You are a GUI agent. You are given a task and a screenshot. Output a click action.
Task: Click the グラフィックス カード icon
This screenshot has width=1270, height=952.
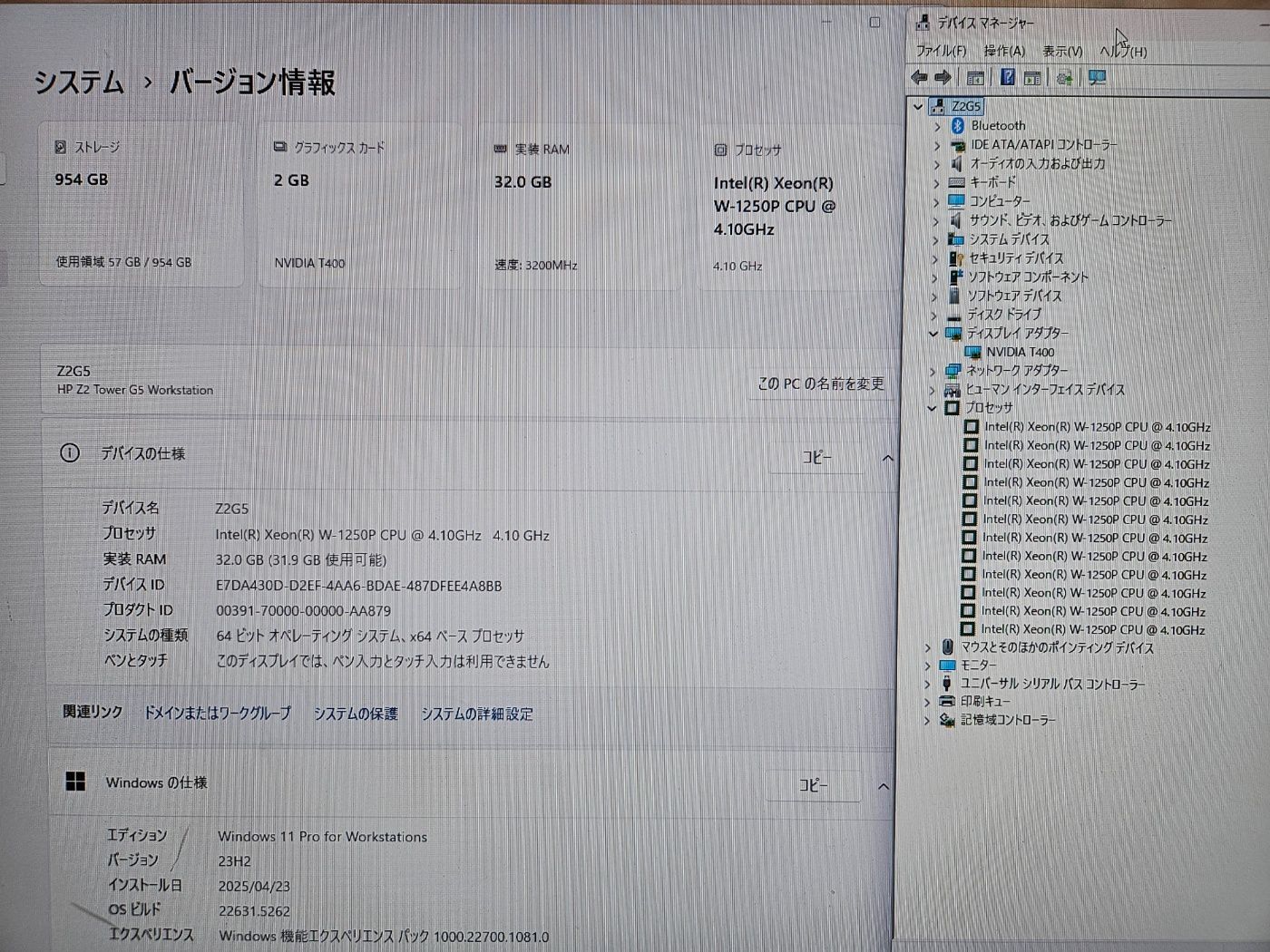pos(279,145)
